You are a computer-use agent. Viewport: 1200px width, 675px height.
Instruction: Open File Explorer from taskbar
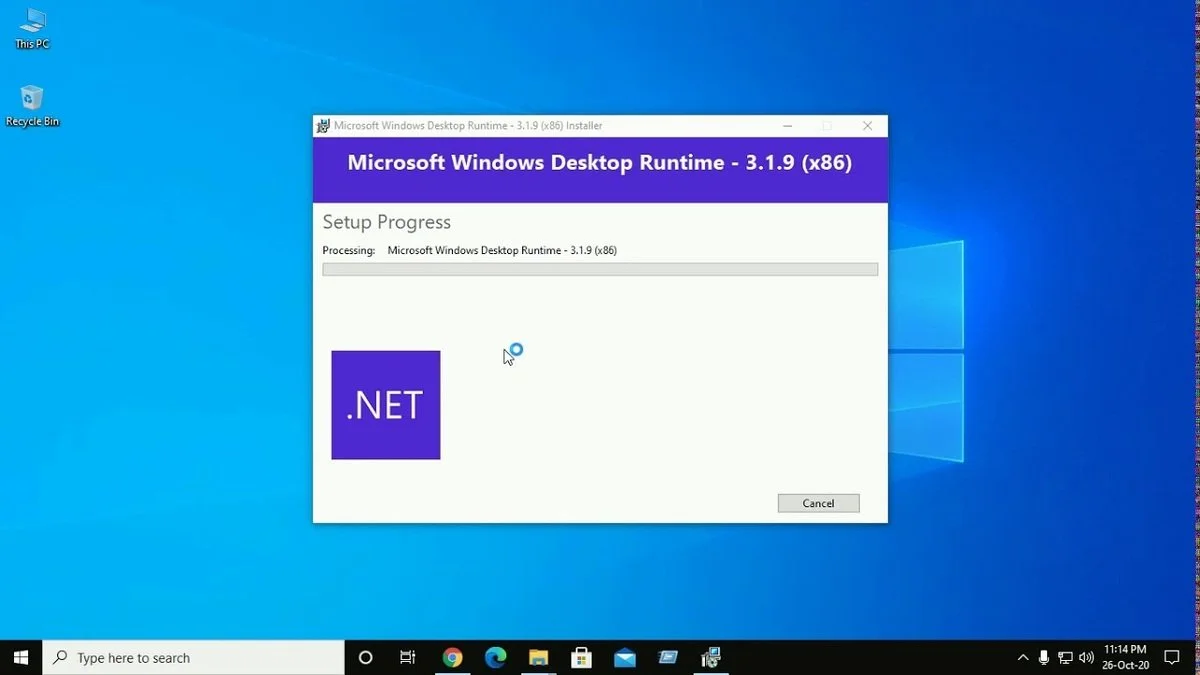(x=539, y=657)
